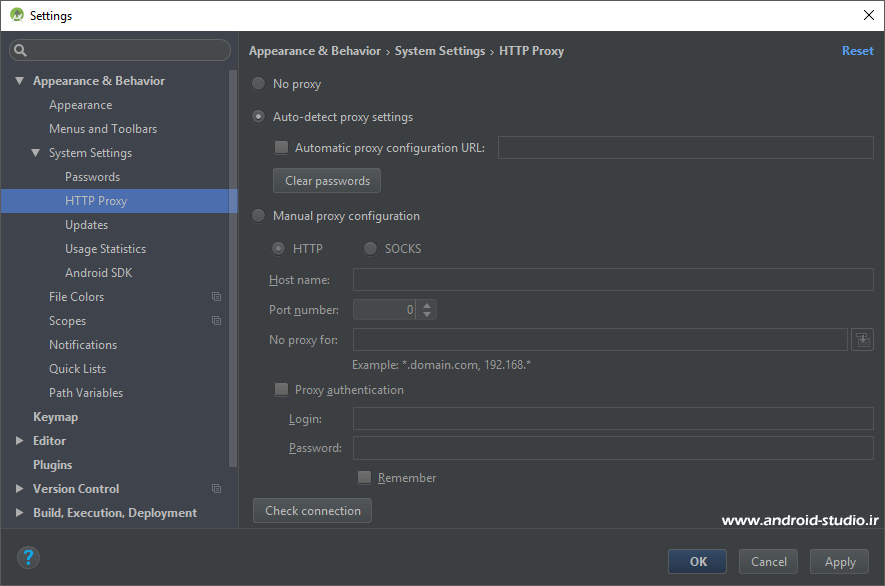
Task: Click the Check connection button
Action: (x=312, y=510)
